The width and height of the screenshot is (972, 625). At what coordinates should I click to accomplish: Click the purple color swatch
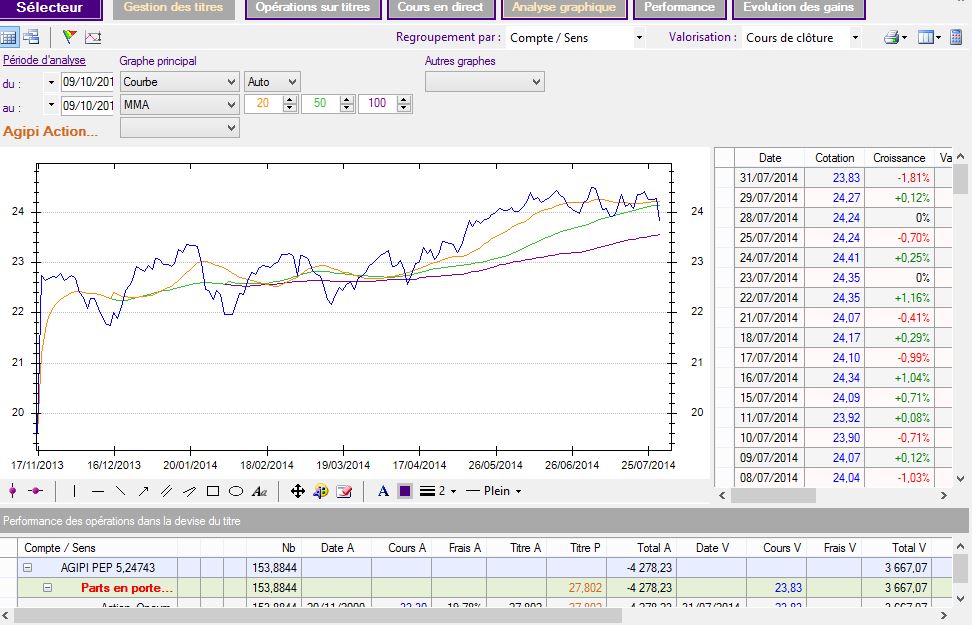(405, 491)
